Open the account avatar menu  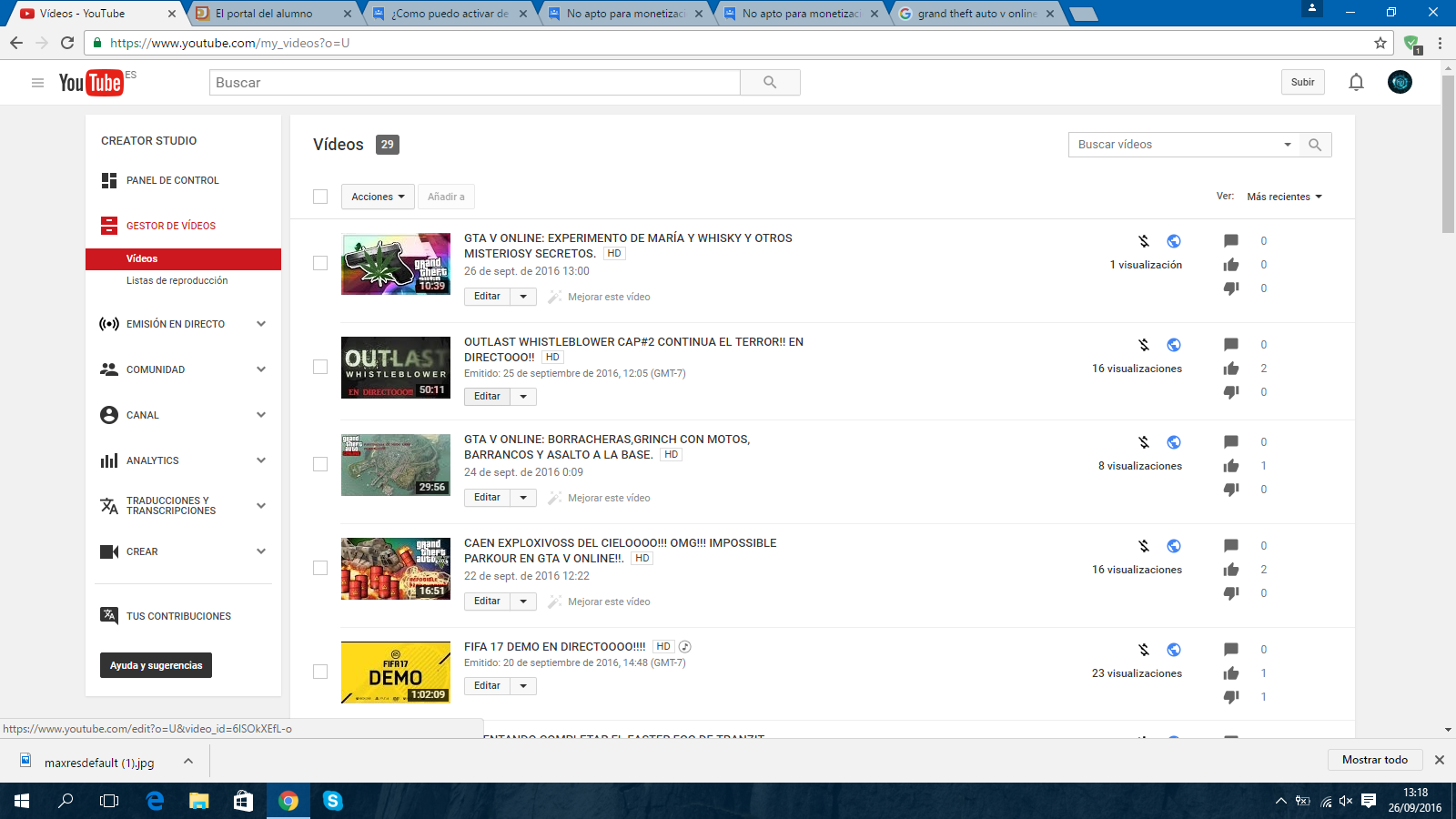point(1400,83)
